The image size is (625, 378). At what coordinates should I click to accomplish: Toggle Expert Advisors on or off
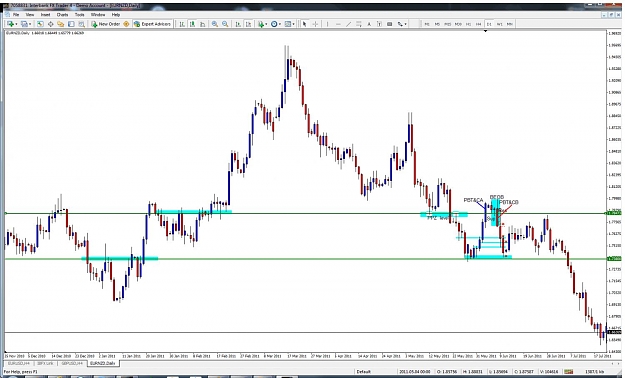tap(152, 24)
